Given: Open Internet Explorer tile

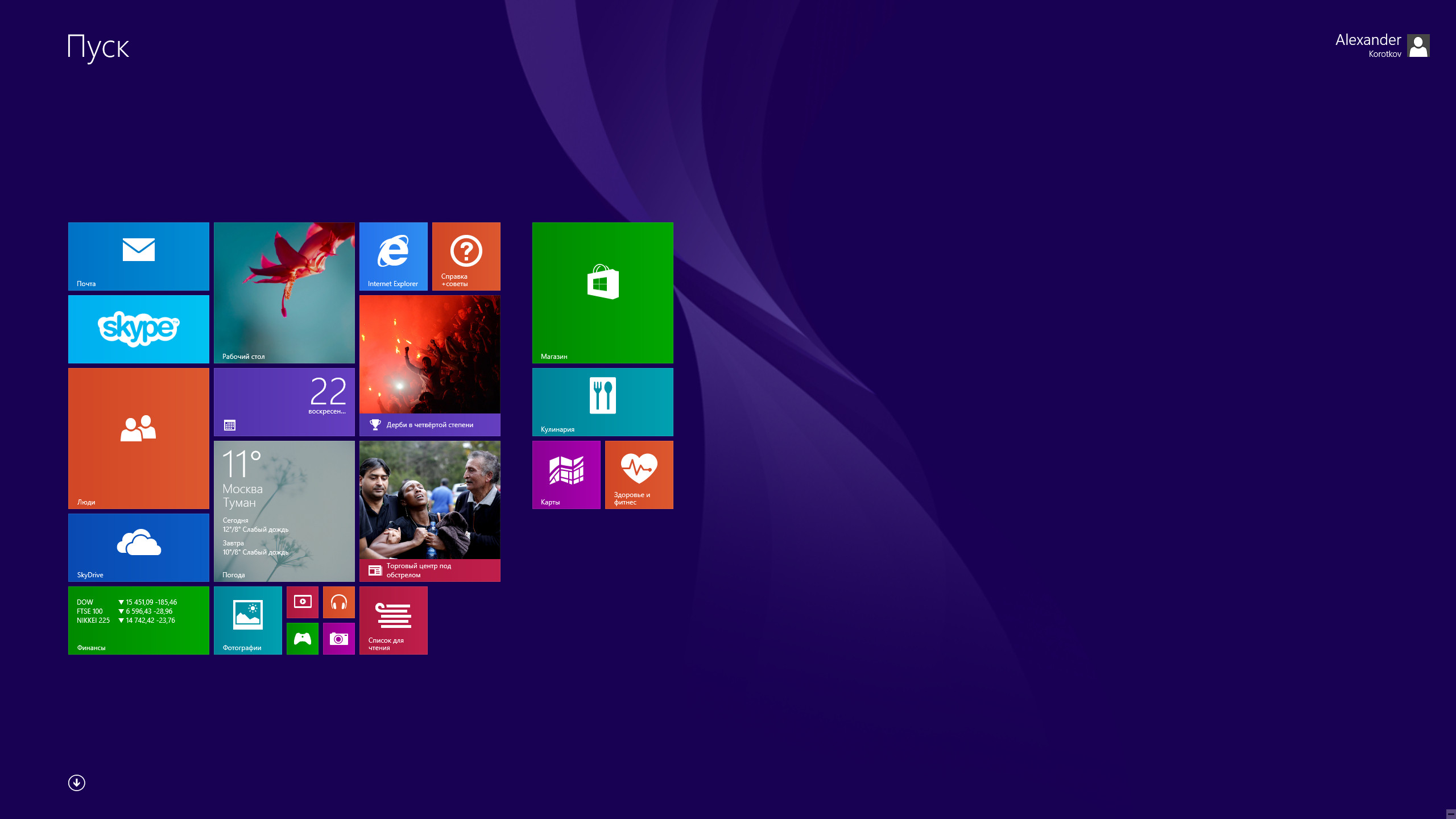Looking at the screenshot, I should click(x=393, y=256).
